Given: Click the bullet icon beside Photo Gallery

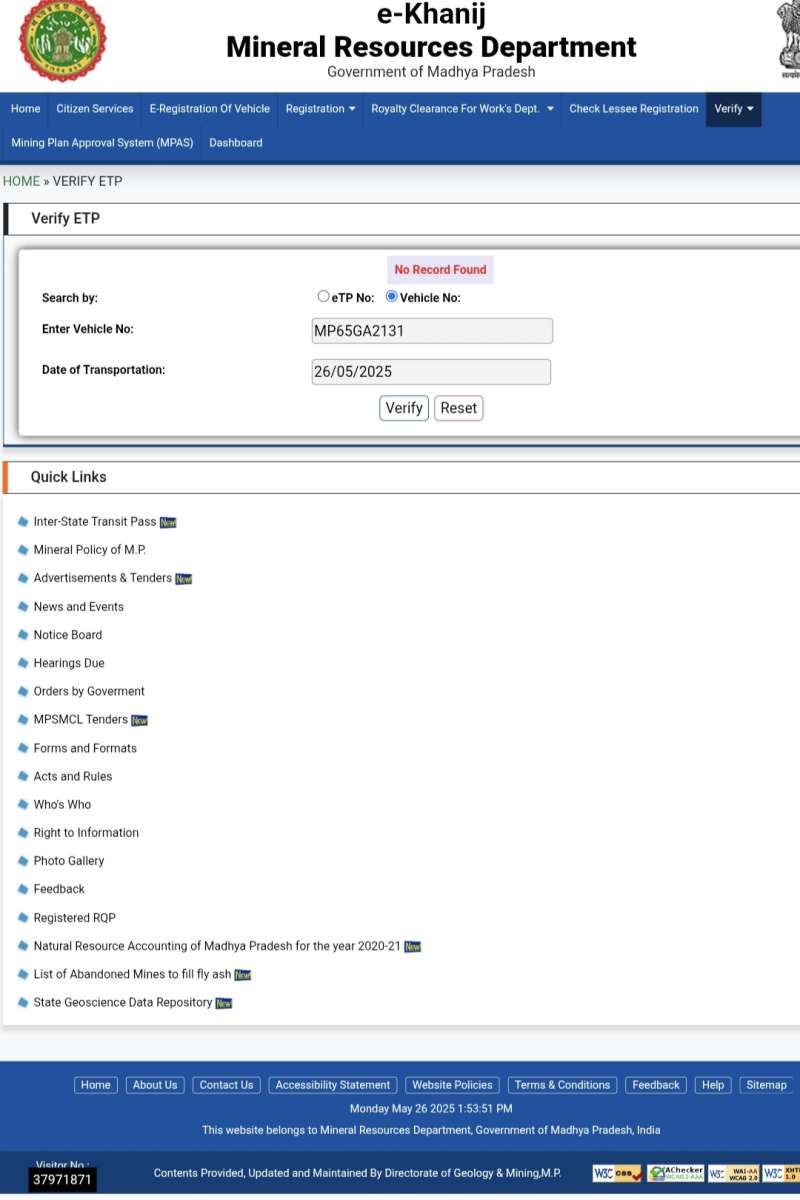Looking at the screenshot, I should 23,860.
